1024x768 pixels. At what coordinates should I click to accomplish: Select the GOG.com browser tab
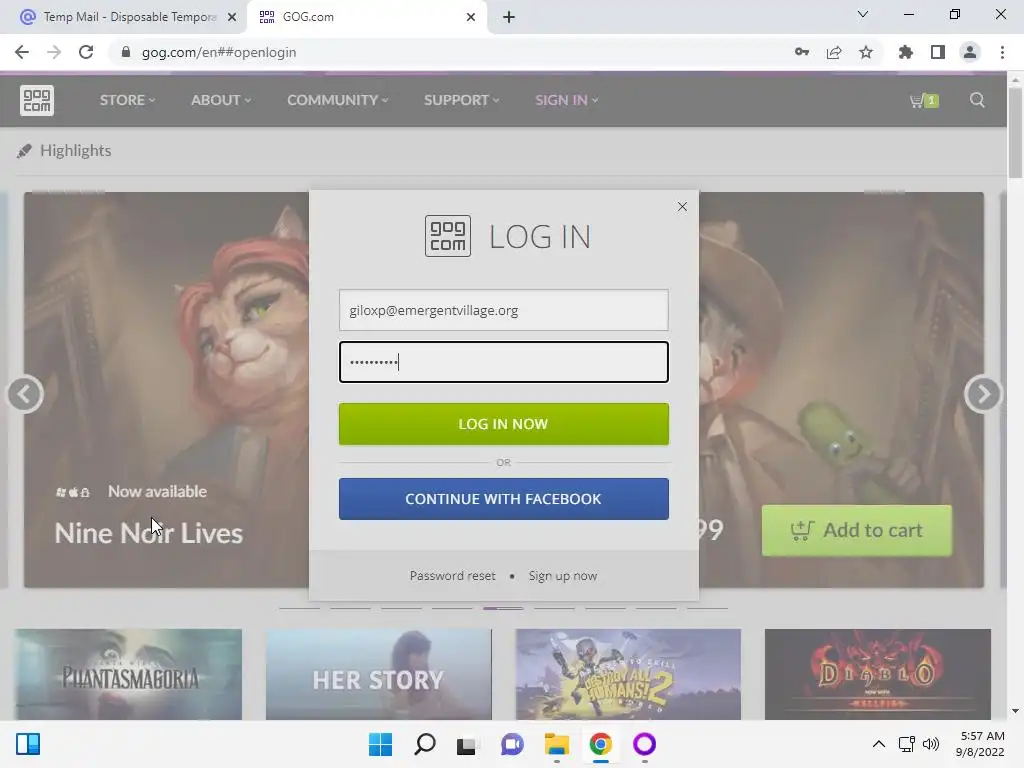[x=366, y=17]
